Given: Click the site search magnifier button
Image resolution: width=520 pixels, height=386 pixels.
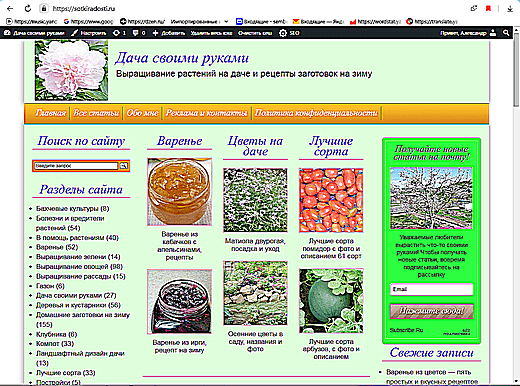Looking at the screenshot, I should coord(124,166).
